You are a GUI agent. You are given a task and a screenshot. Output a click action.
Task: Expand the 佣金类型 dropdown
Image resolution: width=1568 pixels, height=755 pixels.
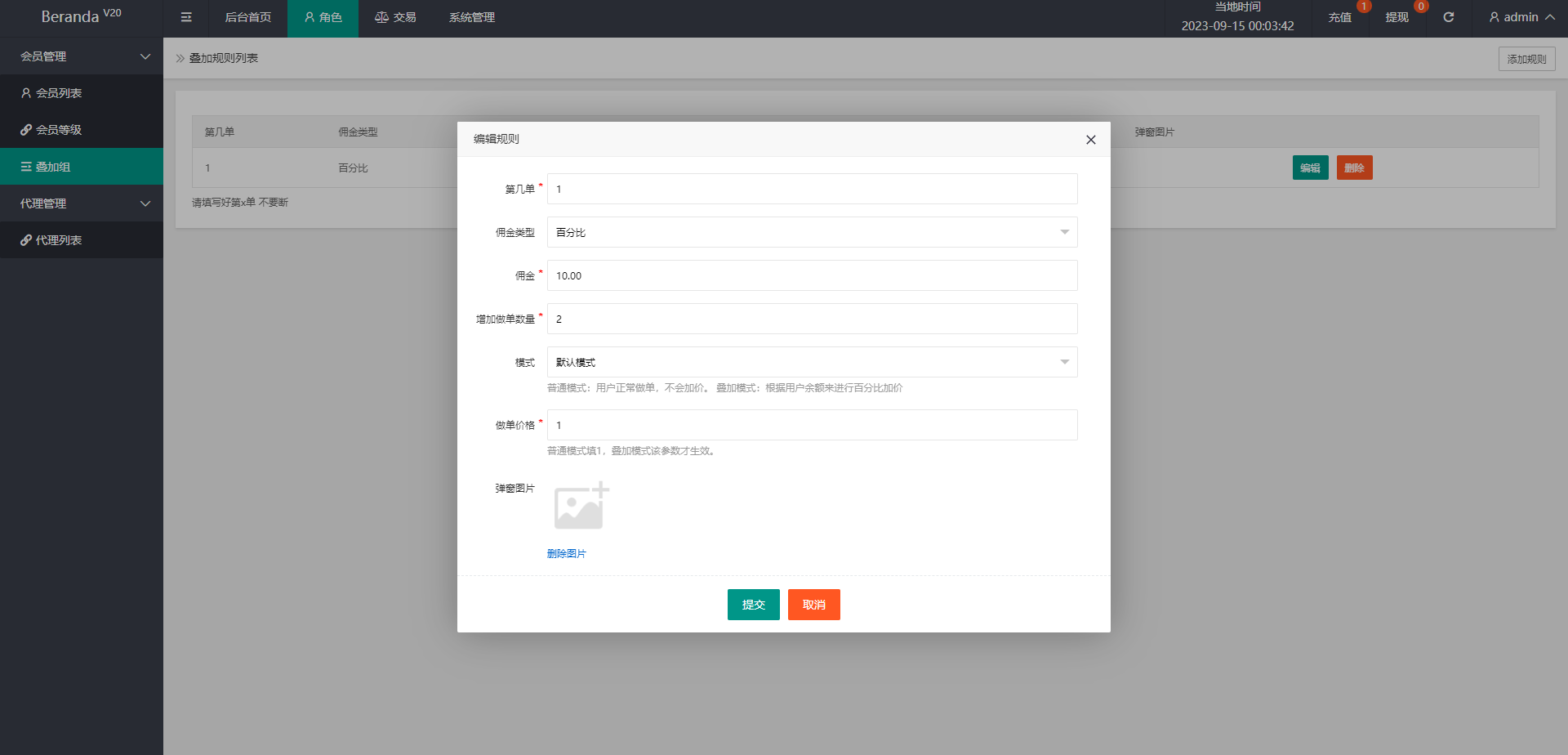pos(812,232)
